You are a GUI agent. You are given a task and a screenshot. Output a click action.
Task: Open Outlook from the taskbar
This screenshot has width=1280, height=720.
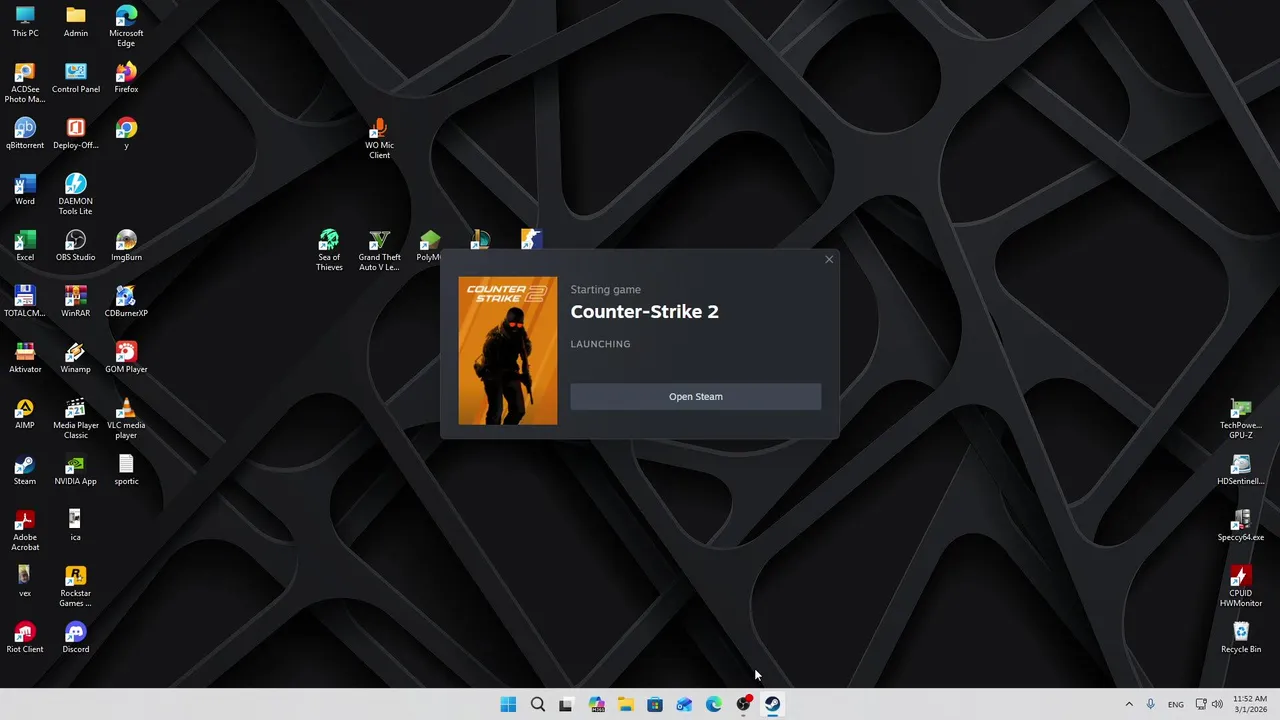[x=684, y=704]
